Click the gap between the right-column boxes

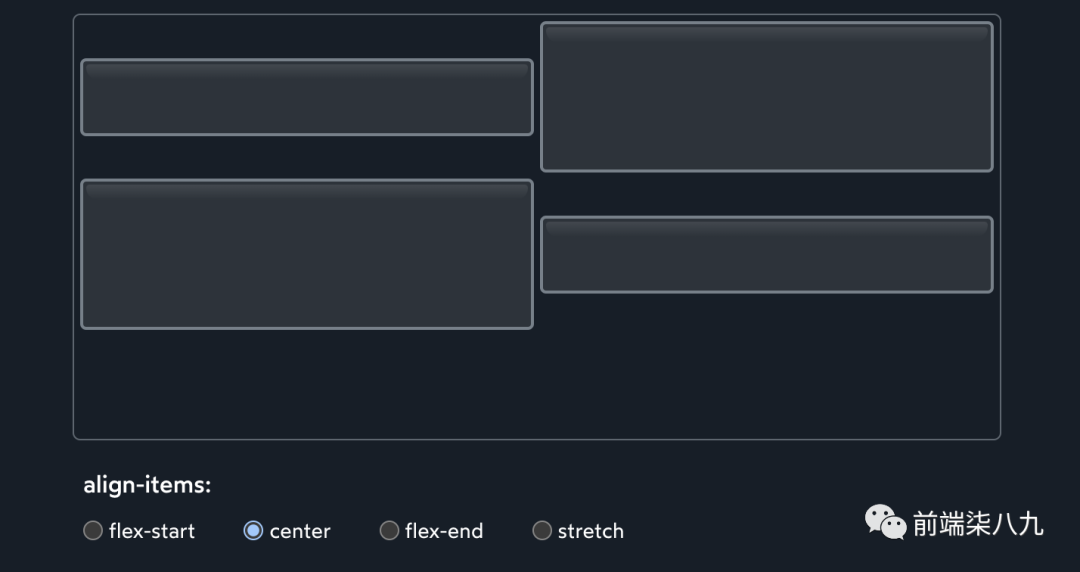click(767, 194)
